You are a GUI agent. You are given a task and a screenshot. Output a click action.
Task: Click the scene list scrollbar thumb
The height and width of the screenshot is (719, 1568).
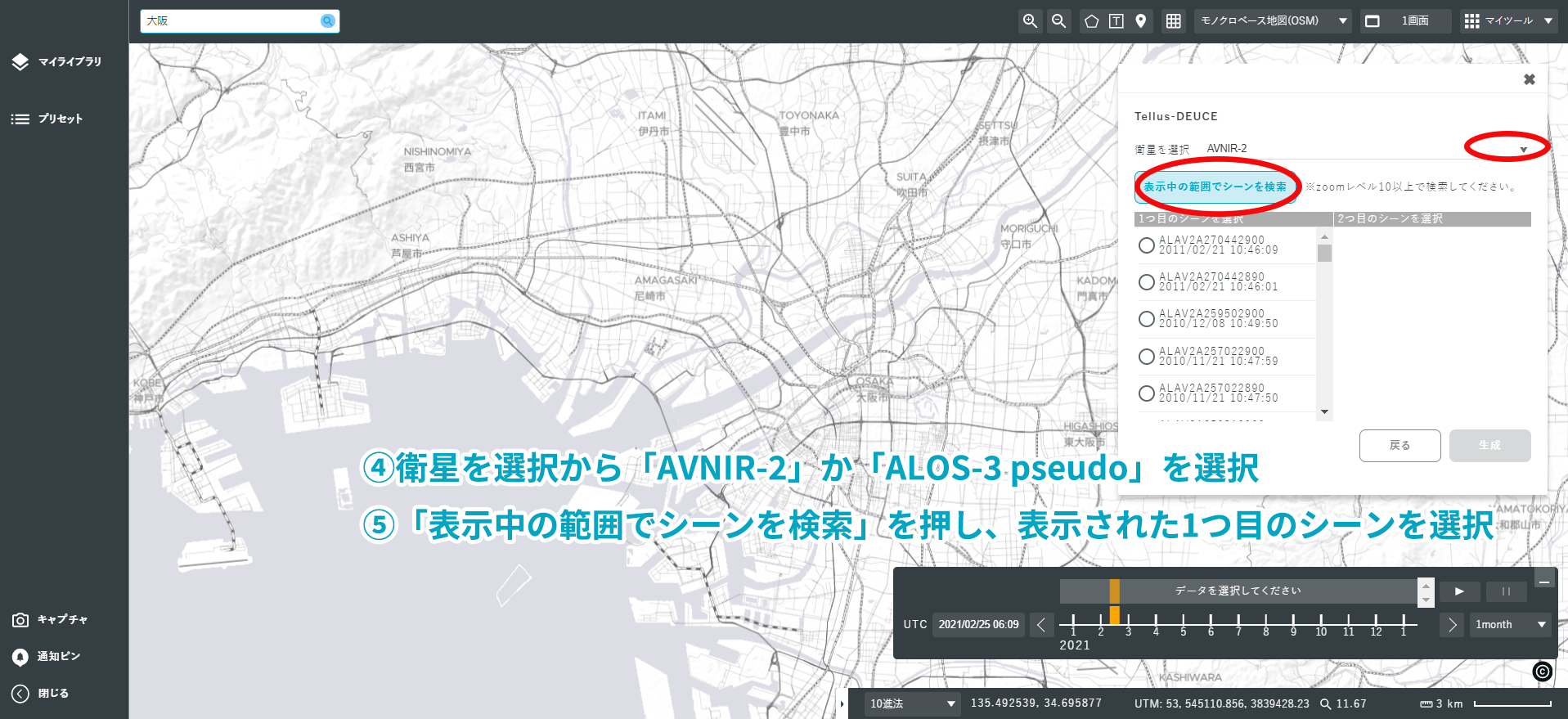coord(1324,253)
